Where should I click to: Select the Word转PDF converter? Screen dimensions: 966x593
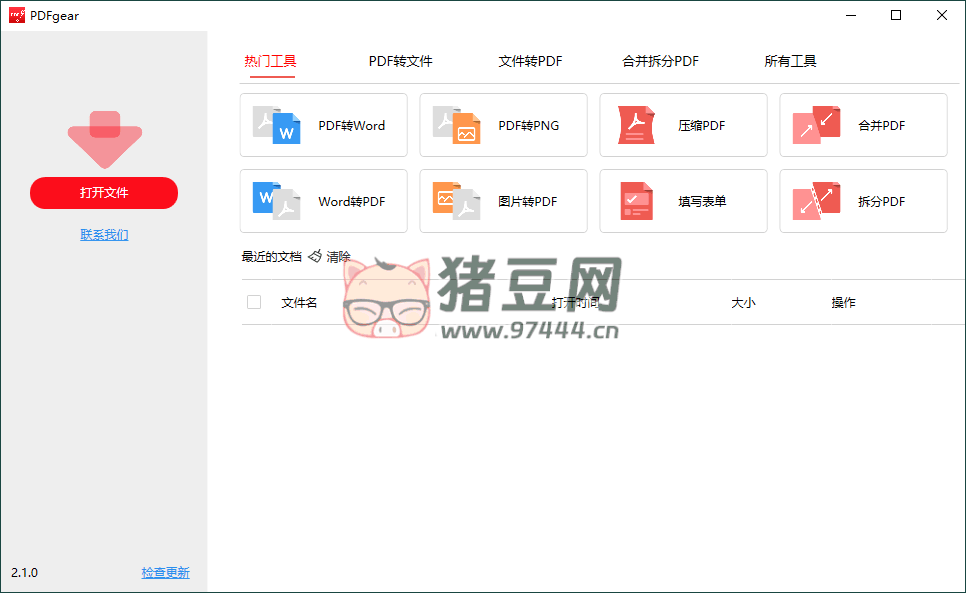point(323,201)
